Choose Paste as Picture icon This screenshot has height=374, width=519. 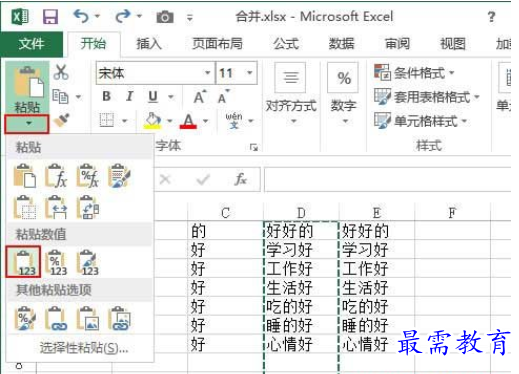point(88,318)
